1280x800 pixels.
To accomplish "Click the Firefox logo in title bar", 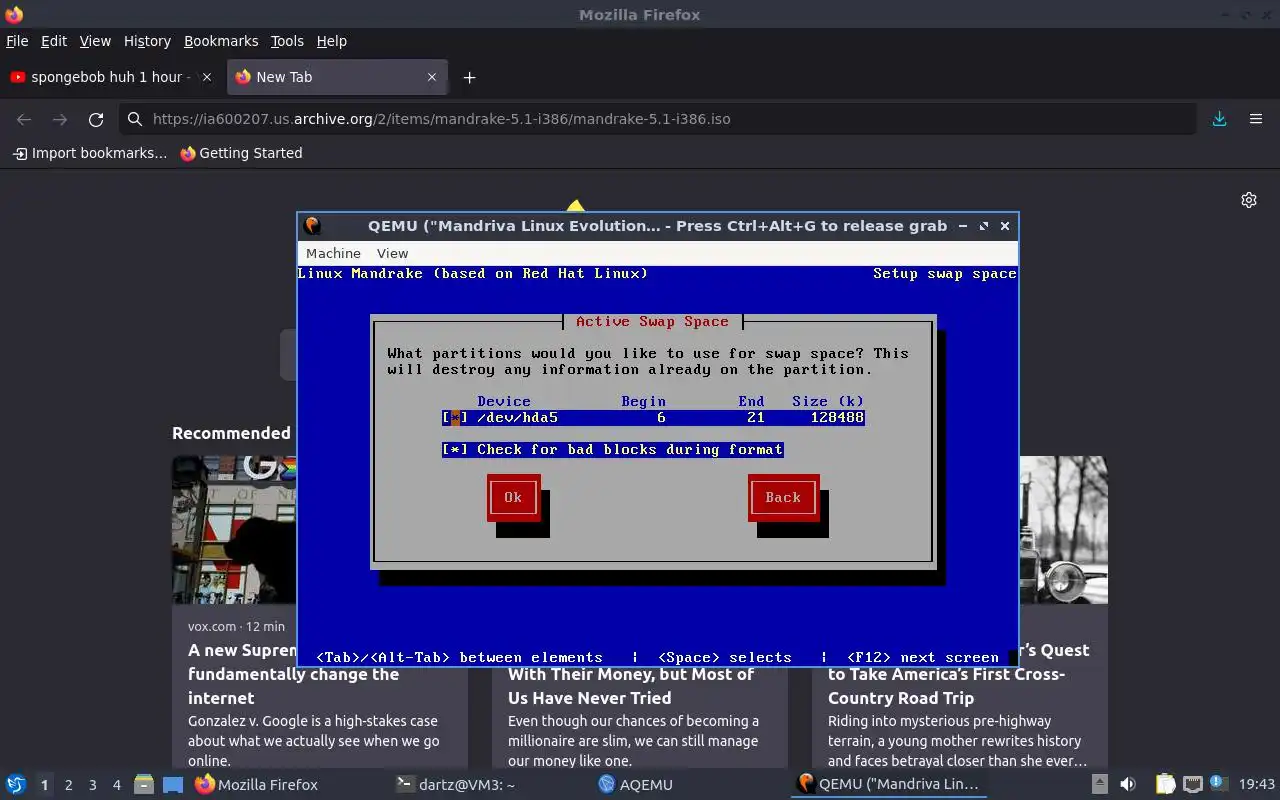I will click(14, 15).
